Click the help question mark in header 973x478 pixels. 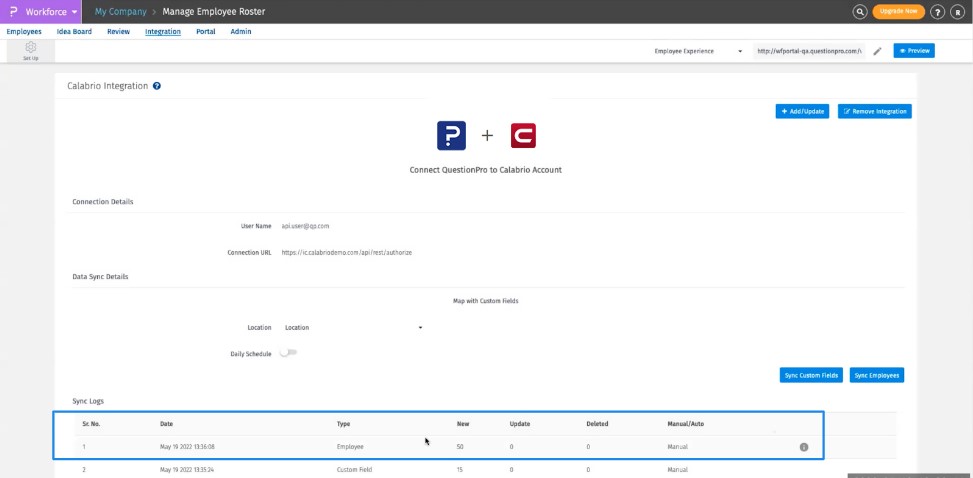(938, 12)
